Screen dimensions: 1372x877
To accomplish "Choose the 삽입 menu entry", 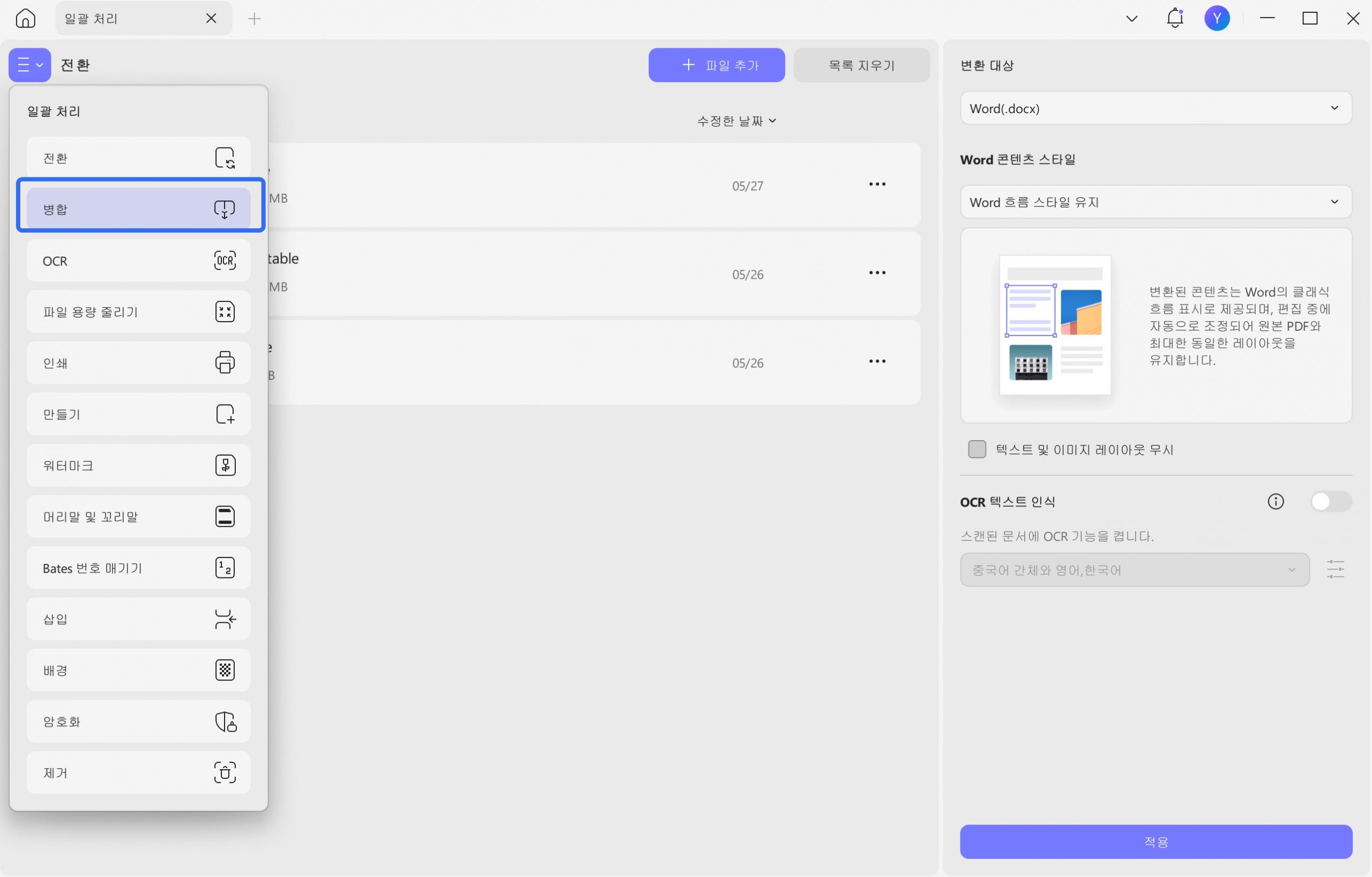I will (x=138, y=619).
